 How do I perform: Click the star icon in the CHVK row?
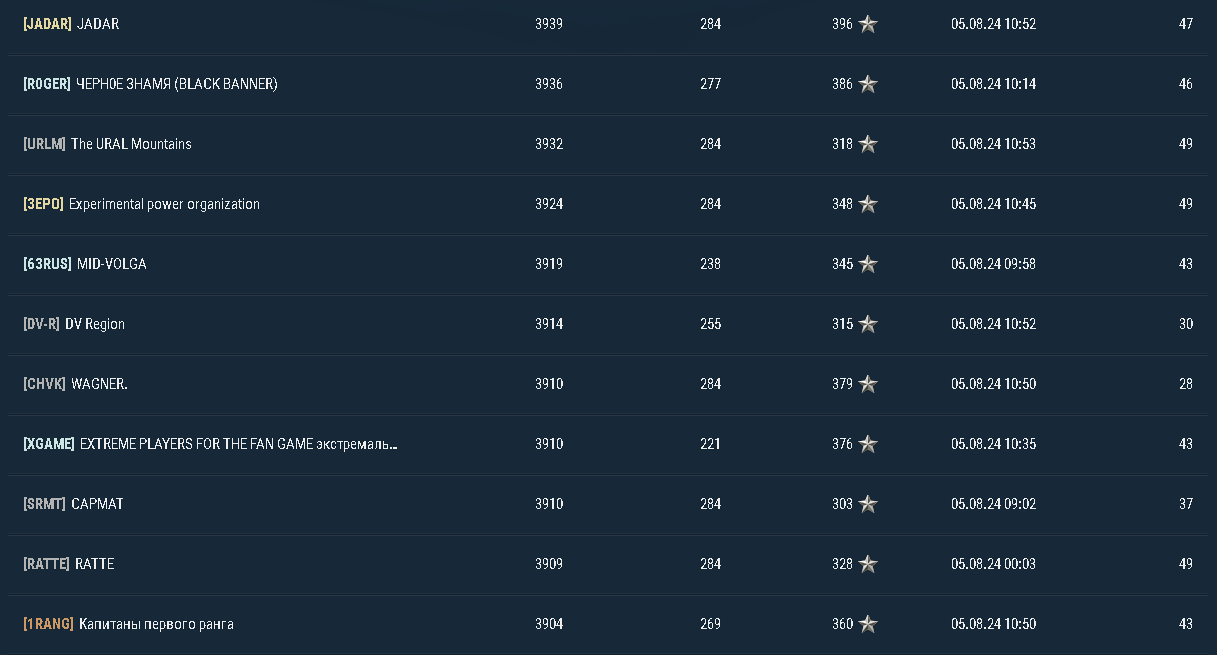click(868, 384)
